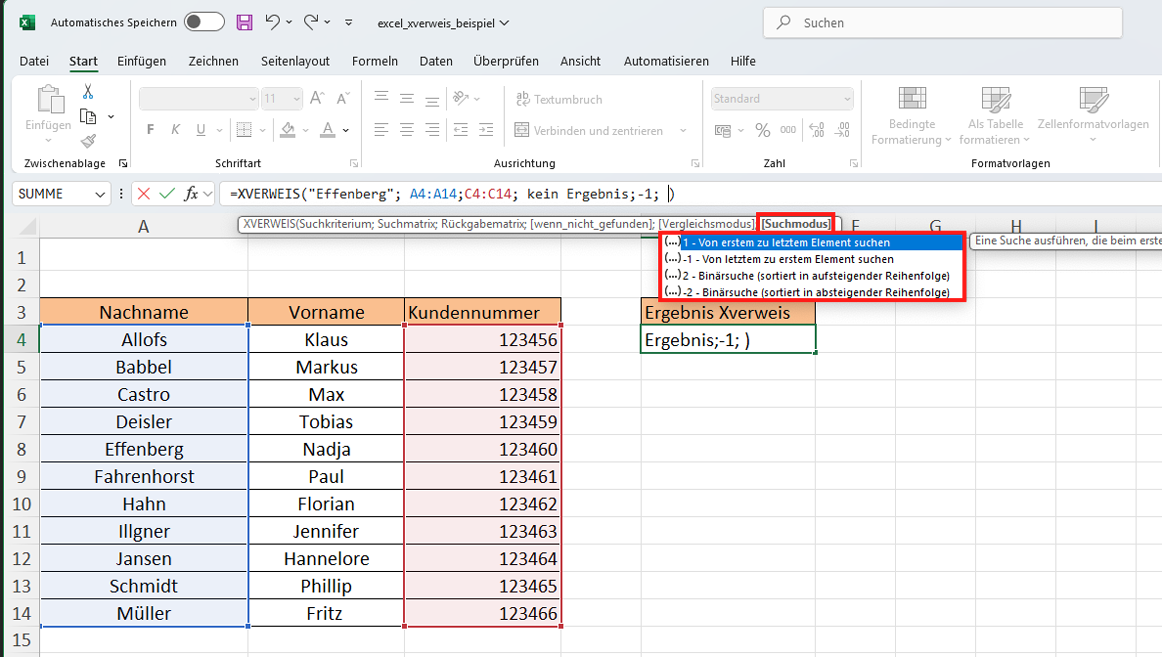Screen dimensions: 1162x657
Task: Switch to the Überprüfen ribbon tab
Action: point(506,61)
